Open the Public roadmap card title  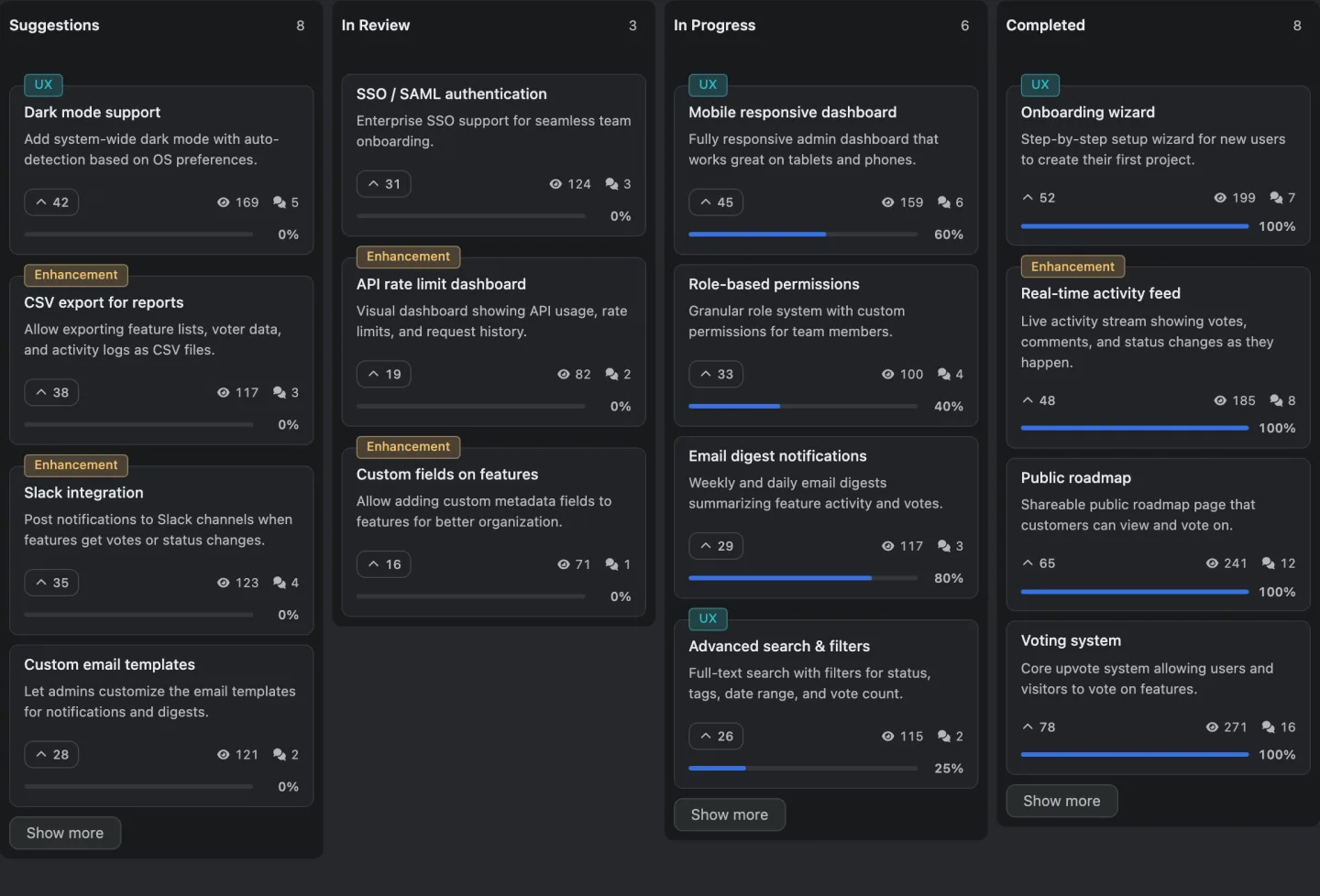coord(1076,477)
